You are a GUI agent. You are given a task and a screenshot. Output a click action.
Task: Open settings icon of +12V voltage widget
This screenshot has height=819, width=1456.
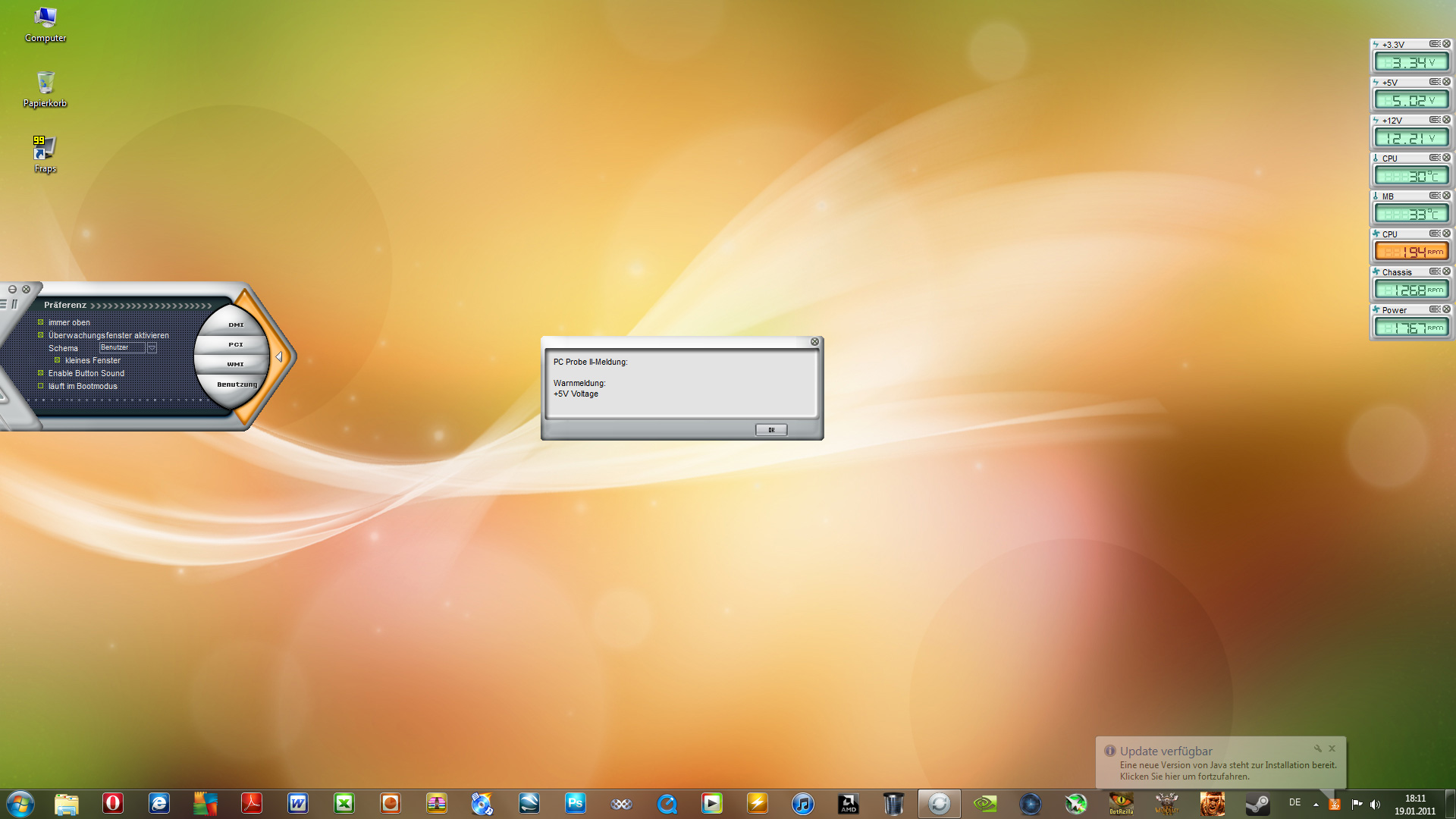(1435, 120)
